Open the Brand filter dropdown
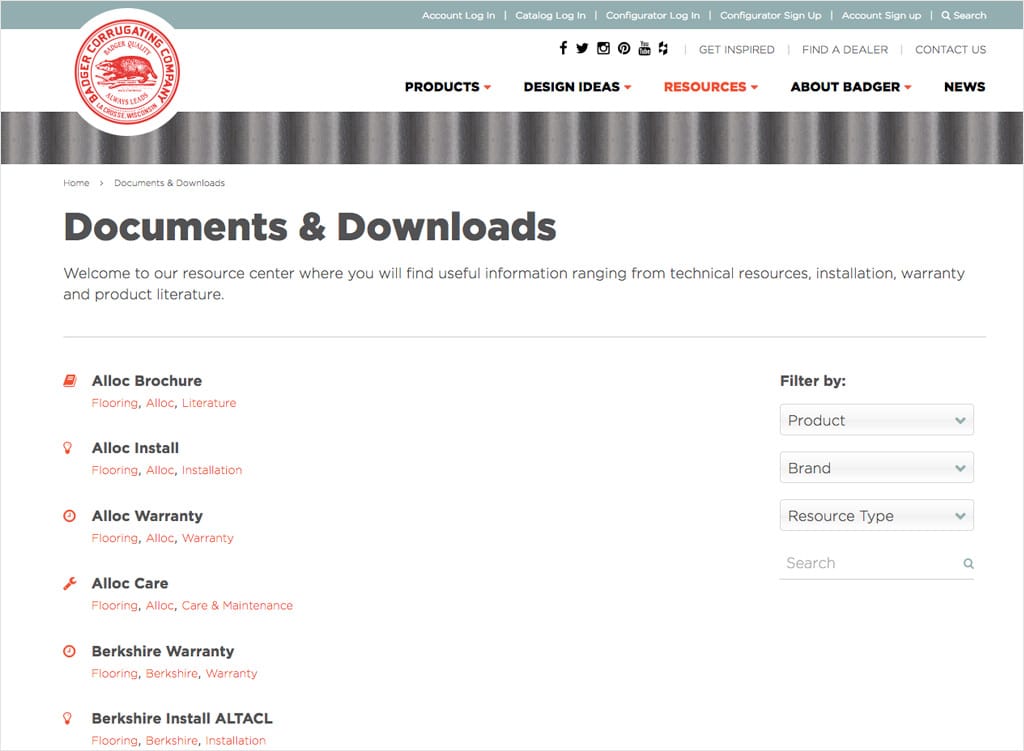Image resolution: width=1024 pixels, height=751 pixels. pos(876,468)
